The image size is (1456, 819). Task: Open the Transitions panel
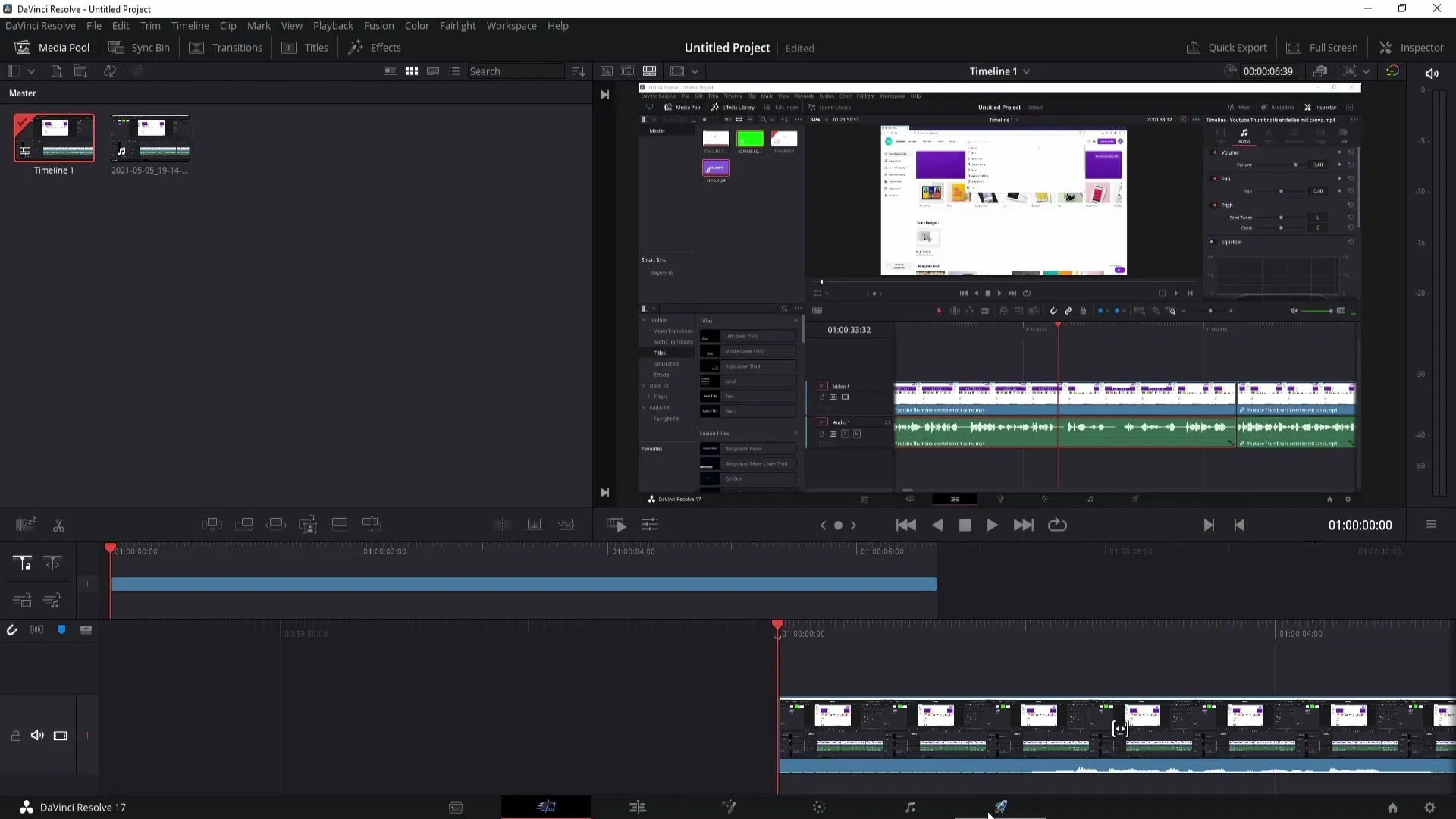225,48
